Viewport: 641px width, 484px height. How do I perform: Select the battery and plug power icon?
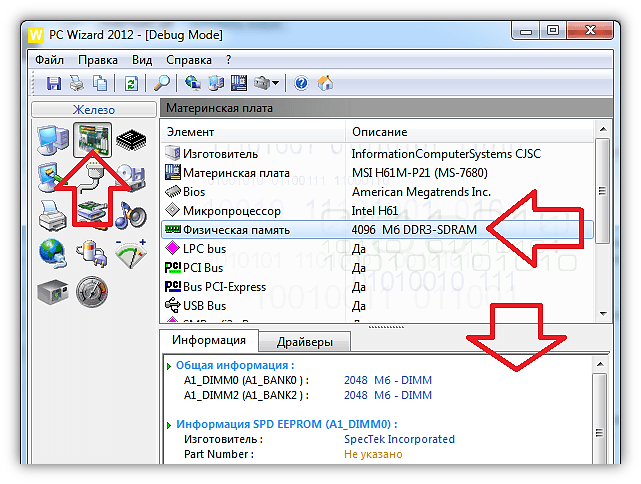tap(92, 253)
